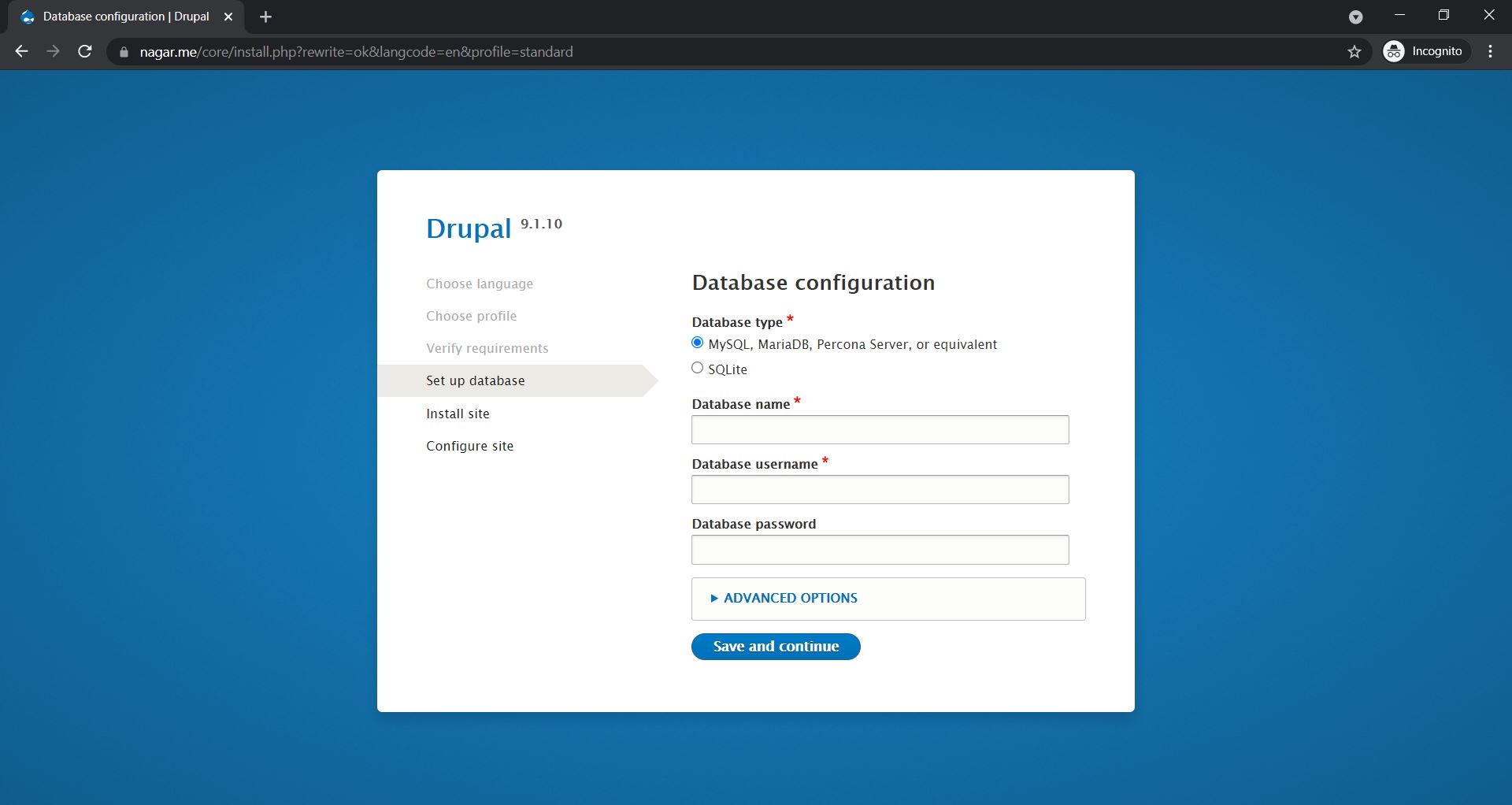Reload the page using the refresh icon
1512x805 pixels.
[84, 51]
